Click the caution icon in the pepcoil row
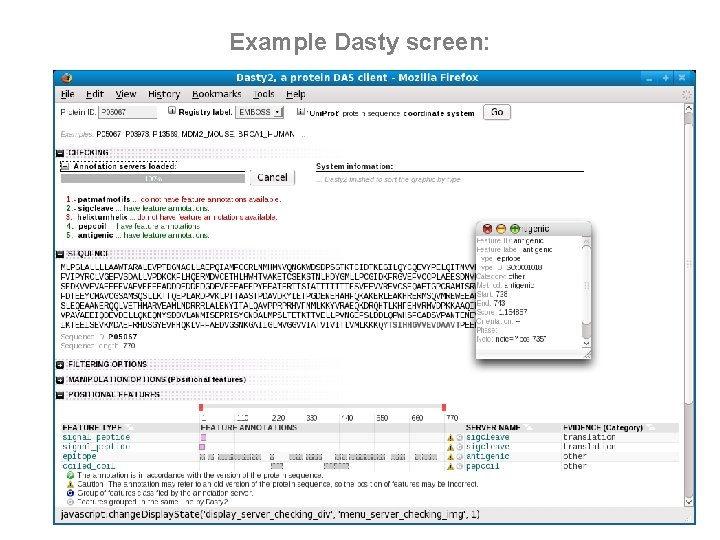The image size is (720, 540). click(450, 467)
